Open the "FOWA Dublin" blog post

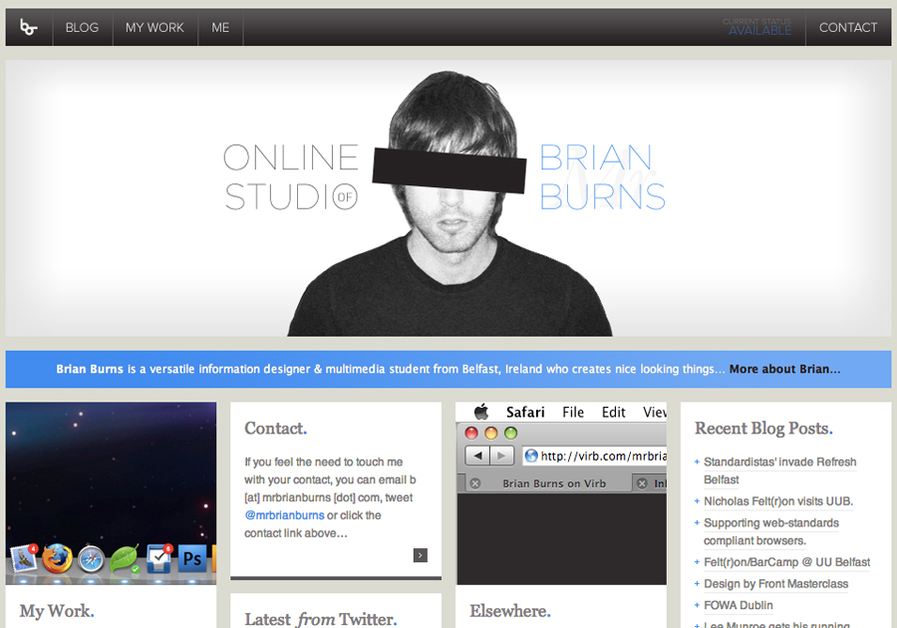click(x=737, y=604)
